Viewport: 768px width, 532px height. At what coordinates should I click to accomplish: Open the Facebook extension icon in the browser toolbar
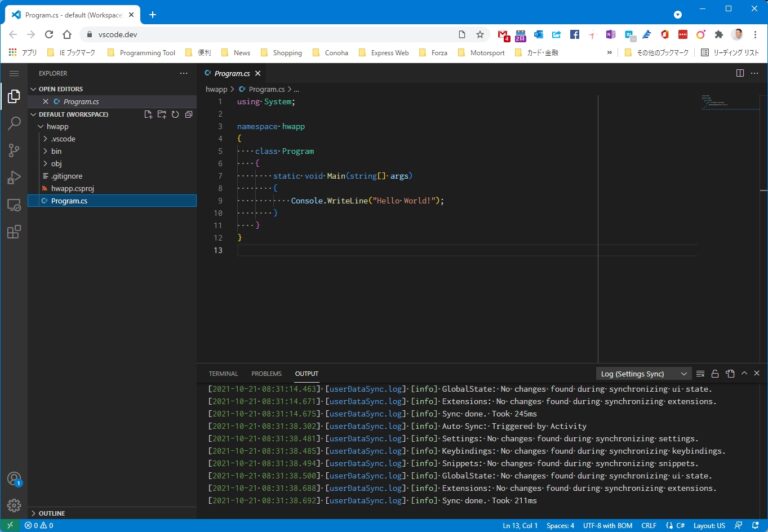[575, 34]
